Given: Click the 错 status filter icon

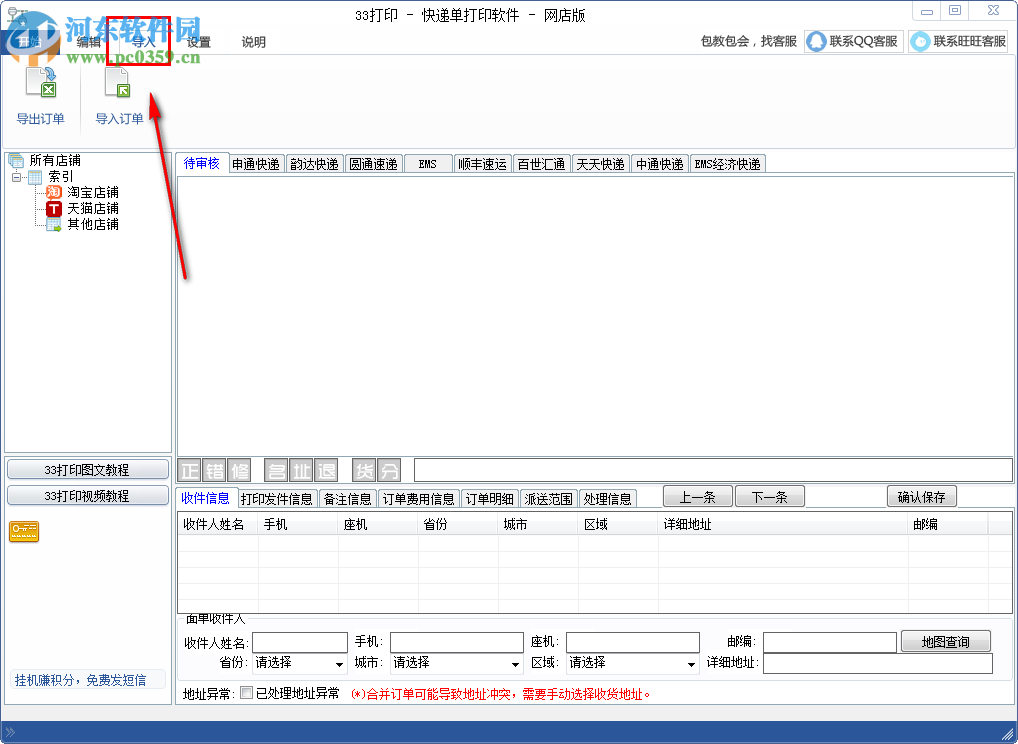Looking at the screenshot, I should point(214,470).
